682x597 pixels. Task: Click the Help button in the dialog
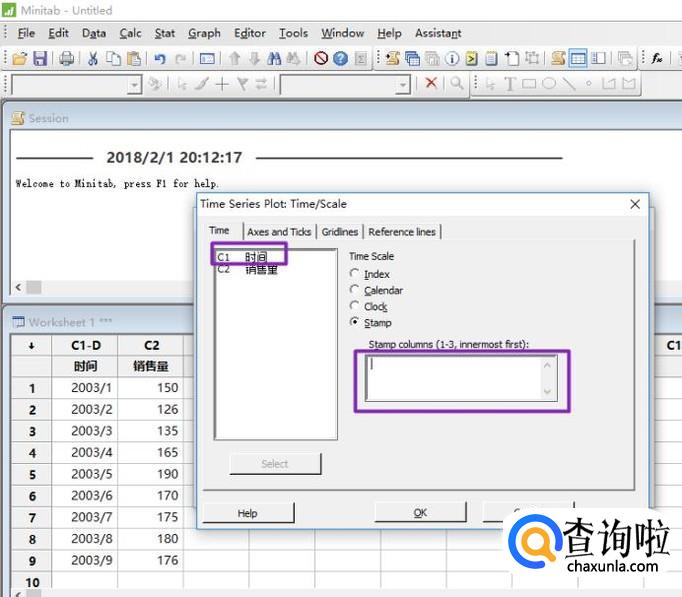pos(248,513)
